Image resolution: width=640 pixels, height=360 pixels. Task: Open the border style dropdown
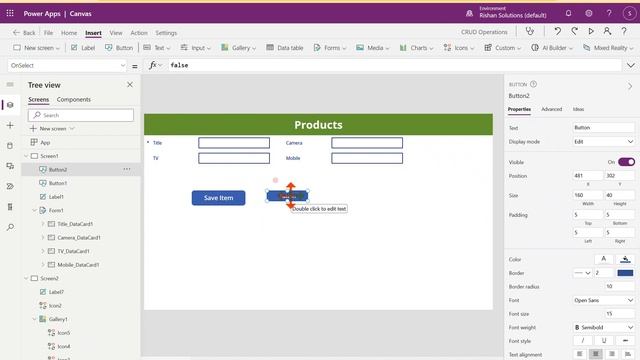pyautogui.click(x=582, y=273)
